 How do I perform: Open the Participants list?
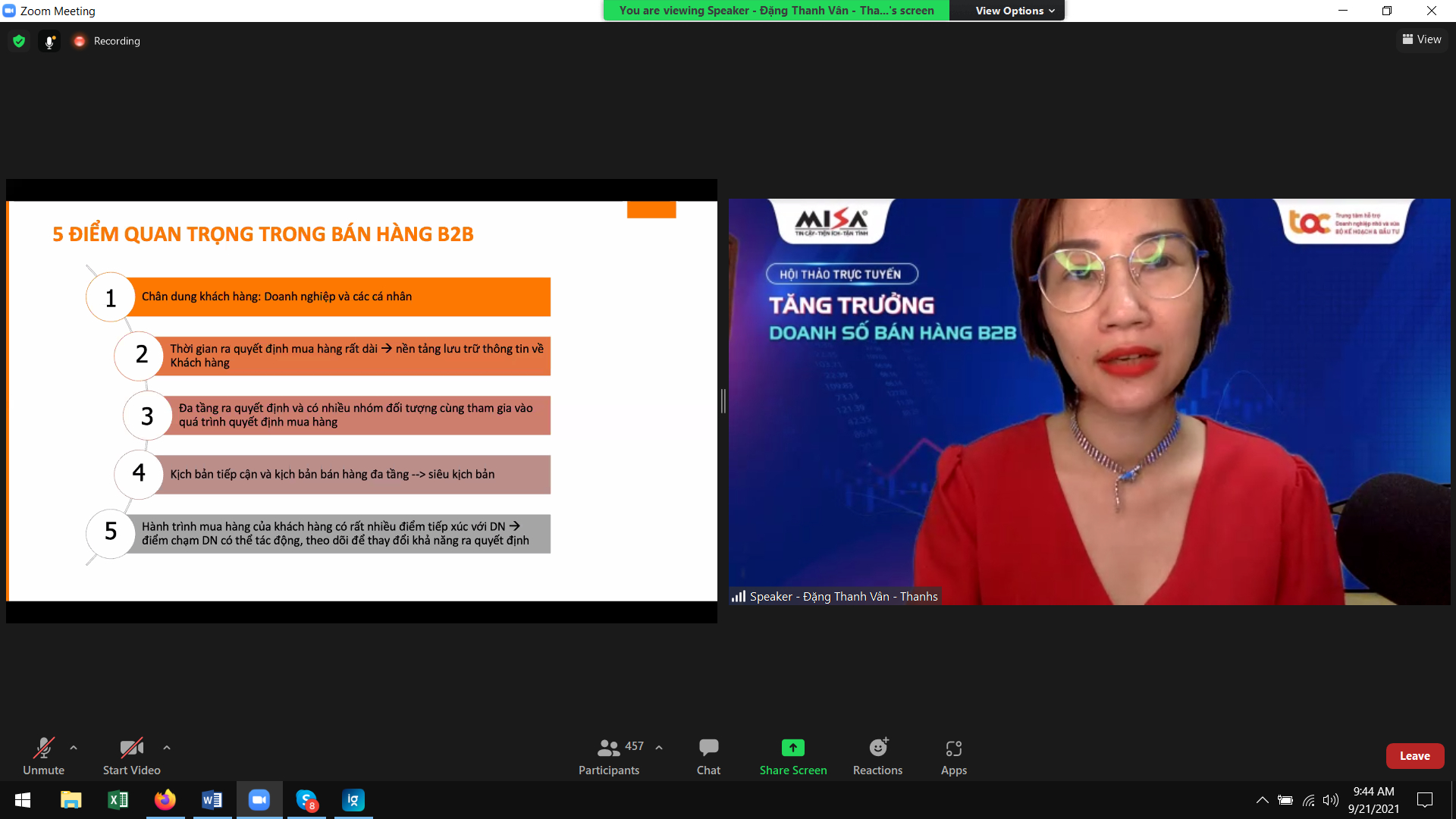pyautogui.click(x=608, y=756)
